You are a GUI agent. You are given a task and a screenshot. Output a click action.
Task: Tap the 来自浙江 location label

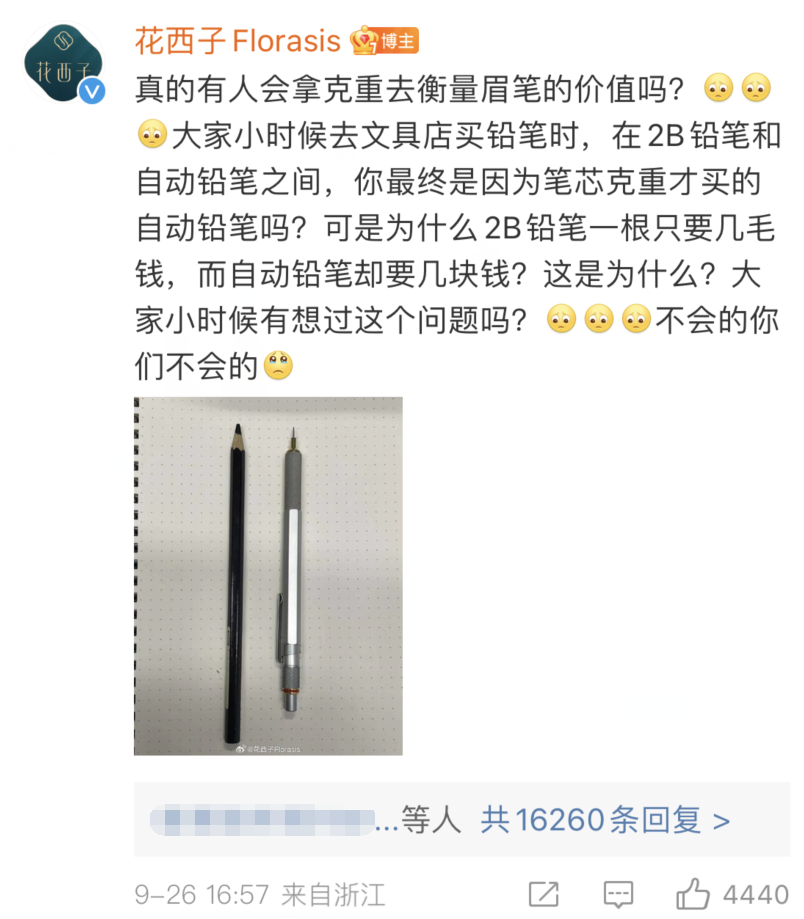tap(333, 894)
